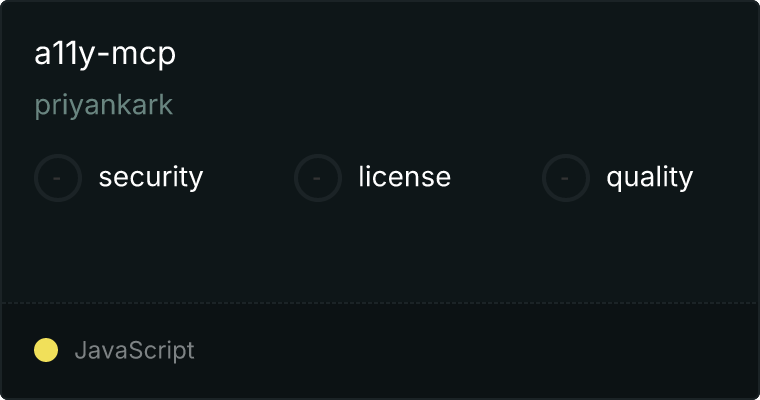Viewport: 760px width, 400px height.
Task: Click empty space beside the priyankark name
Action: click(465, 105)
